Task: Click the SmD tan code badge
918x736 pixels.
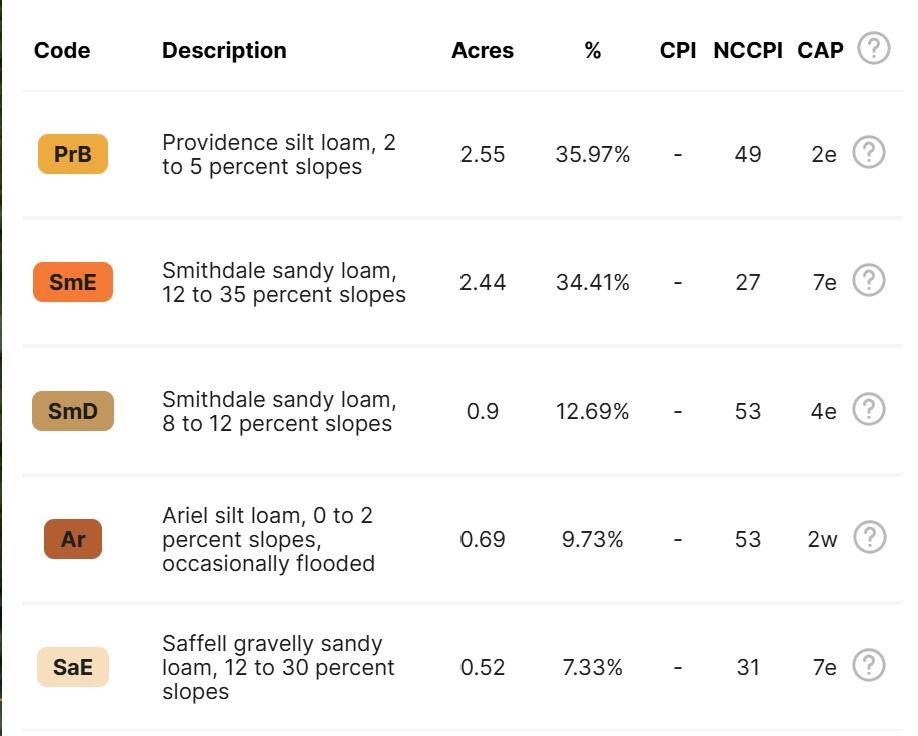Action: tap(73, 411)
